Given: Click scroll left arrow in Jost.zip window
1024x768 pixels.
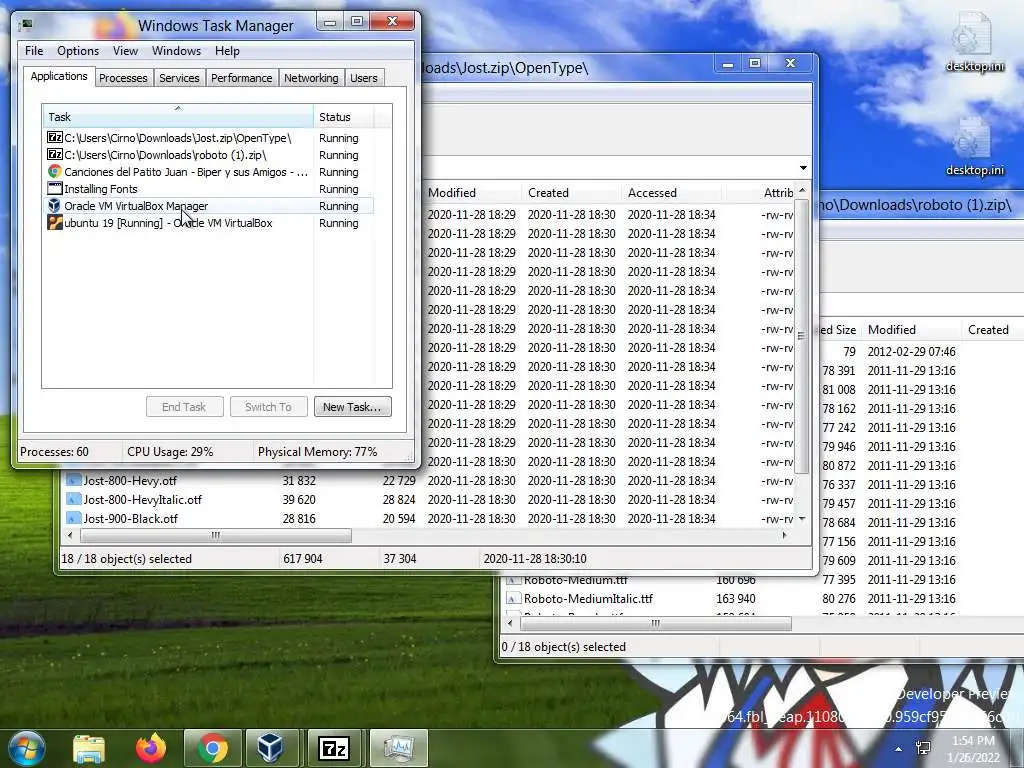Looking at the screenshot, I should 71,536.
